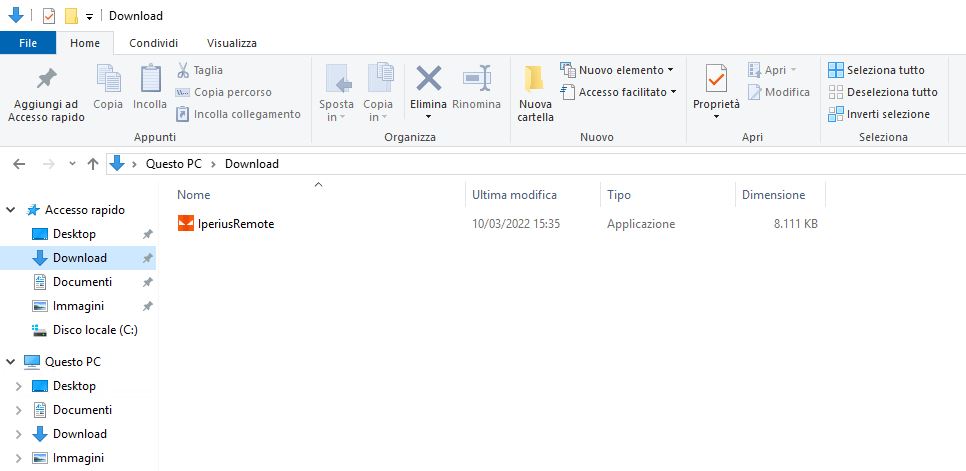Click the Aggiungi ad Accesso rapido pin icon
The image size is (966, 471).
click(x=46, y=79)
